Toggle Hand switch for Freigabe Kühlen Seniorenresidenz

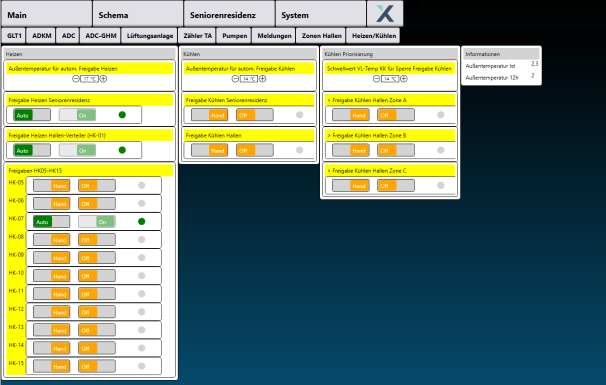(209, 115)
